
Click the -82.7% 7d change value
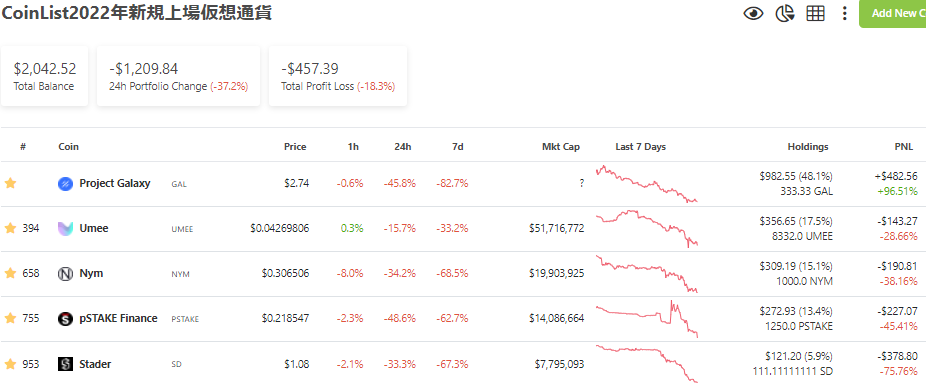coord(453,184)
